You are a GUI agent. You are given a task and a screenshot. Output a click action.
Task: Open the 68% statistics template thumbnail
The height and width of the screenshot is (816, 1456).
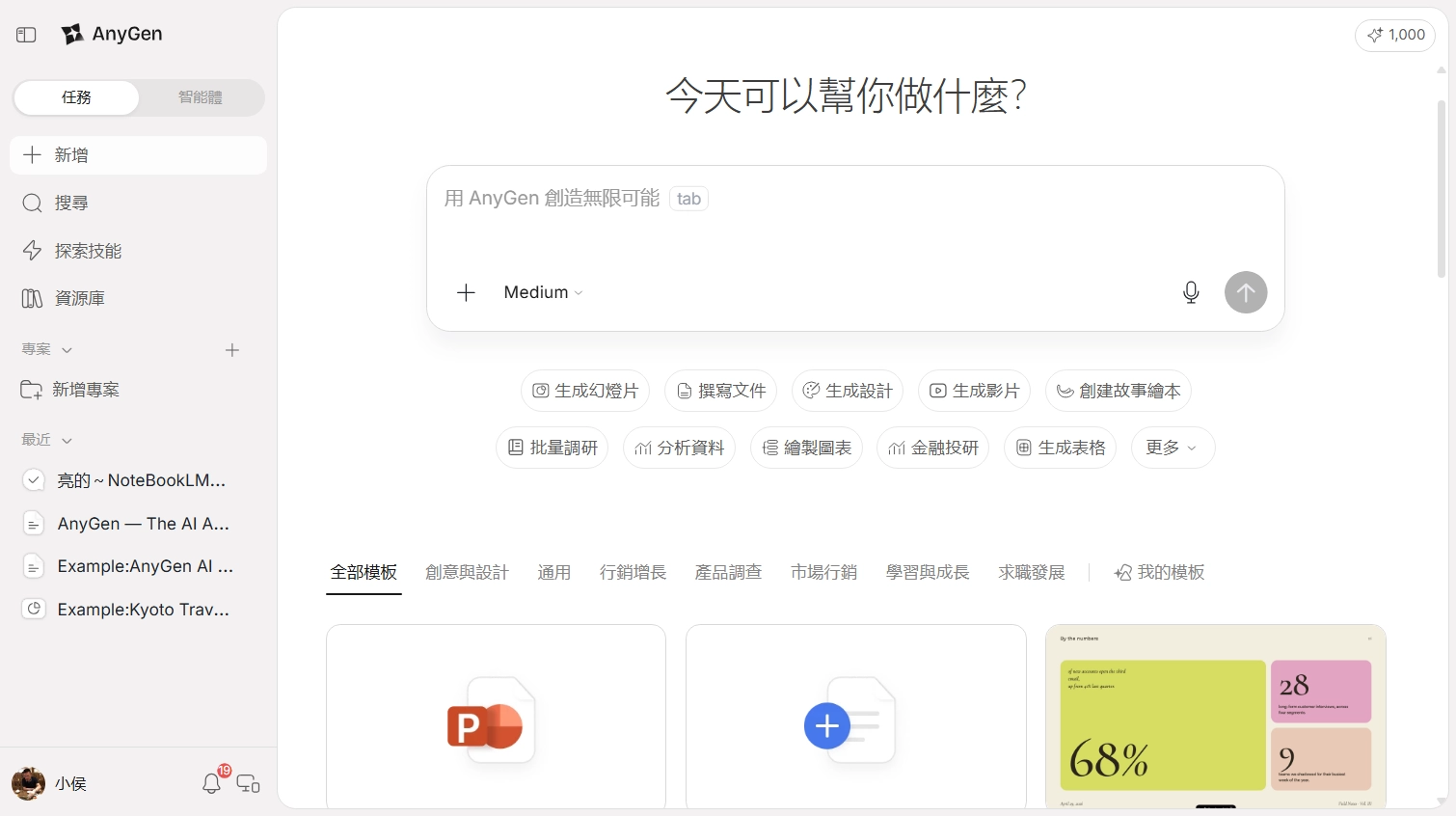click(1216, 717)
